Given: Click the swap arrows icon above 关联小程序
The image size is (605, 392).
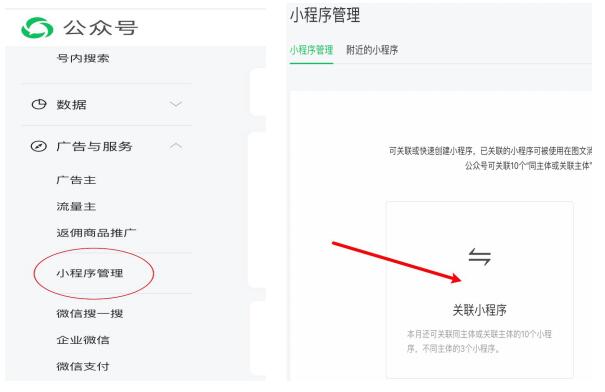Looking at the screenshot, I should (479, 257).
